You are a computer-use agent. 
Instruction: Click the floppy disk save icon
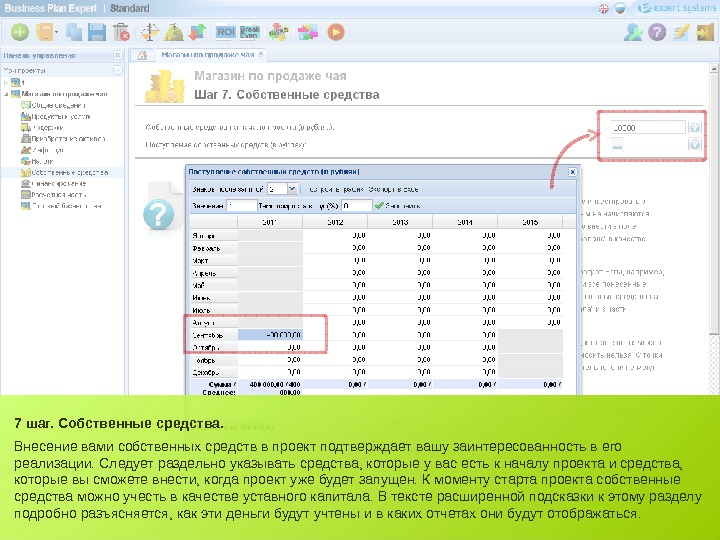[x=97, y=32]
